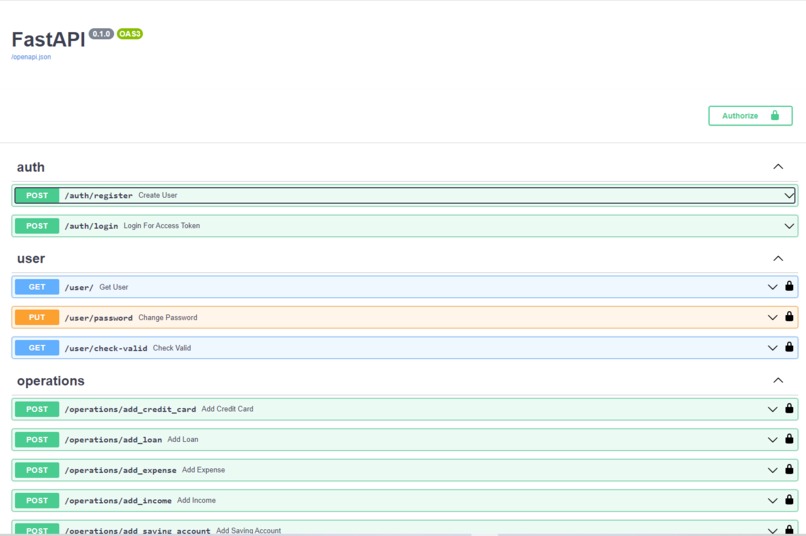Viewport: 806px width, 536px height.
Task: Expand add_loan endpoint chevron
Action: (x=773, y=440)
